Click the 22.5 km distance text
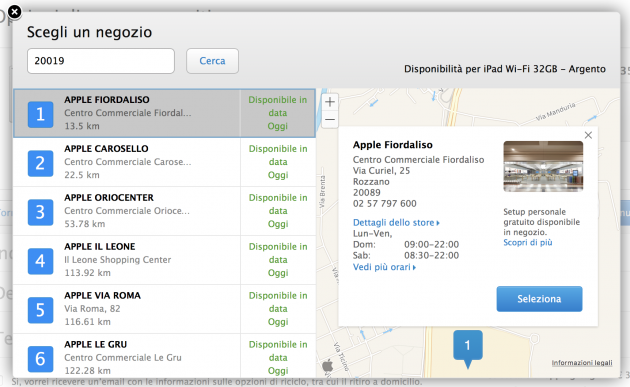The image size is (630, 387). pos(82,175)
